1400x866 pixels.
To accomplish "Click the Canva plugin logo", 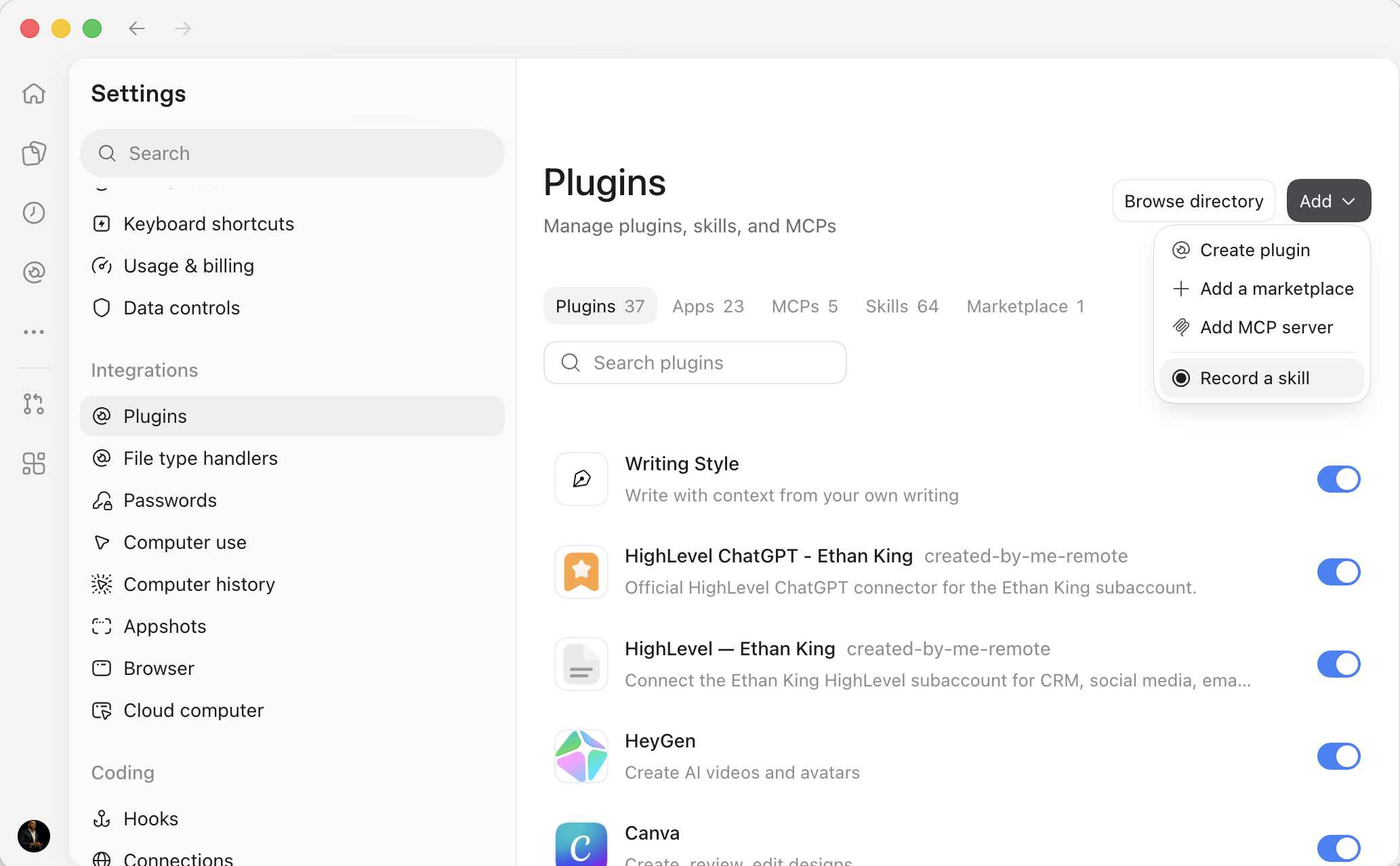I will tap(581, 844).
